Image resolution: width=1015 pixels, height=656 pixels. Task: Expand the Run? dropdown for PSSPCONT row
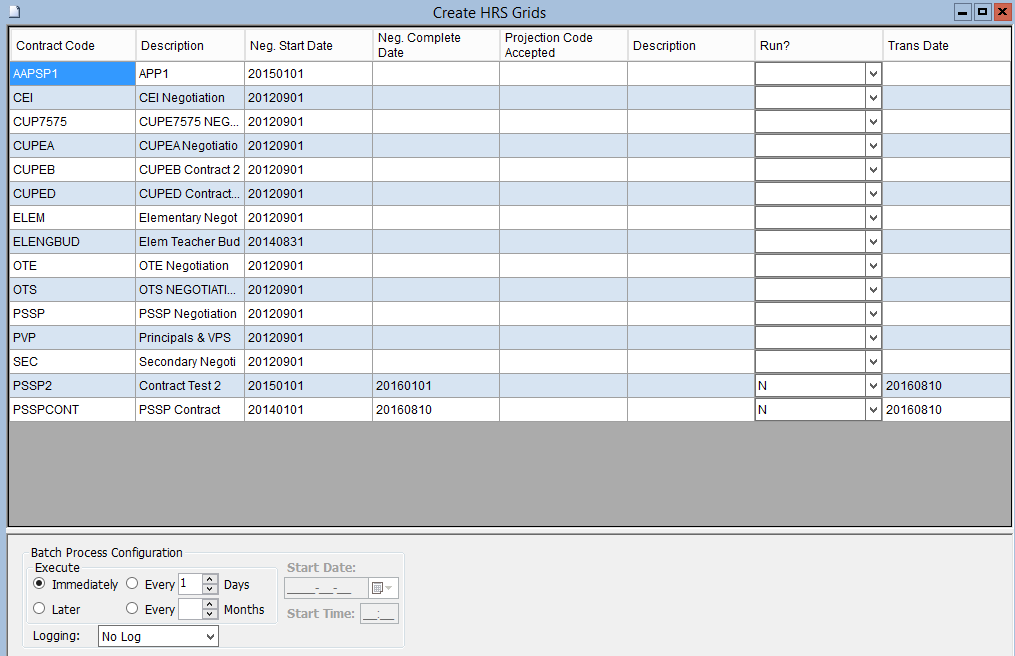[x=873, y=410]
